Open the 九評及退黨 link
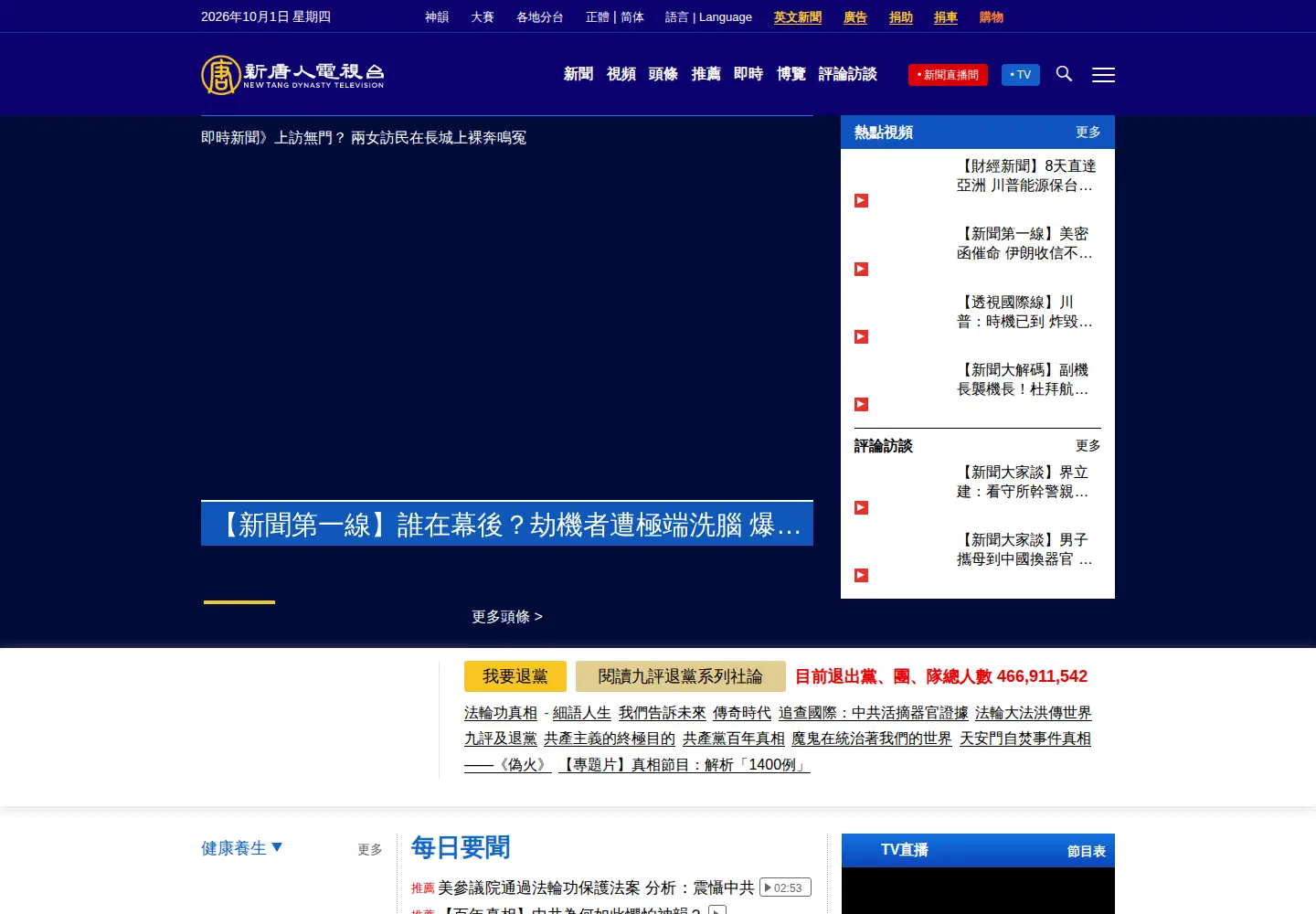This screenshot has width=1316, height=914. (x=501, y=738)
